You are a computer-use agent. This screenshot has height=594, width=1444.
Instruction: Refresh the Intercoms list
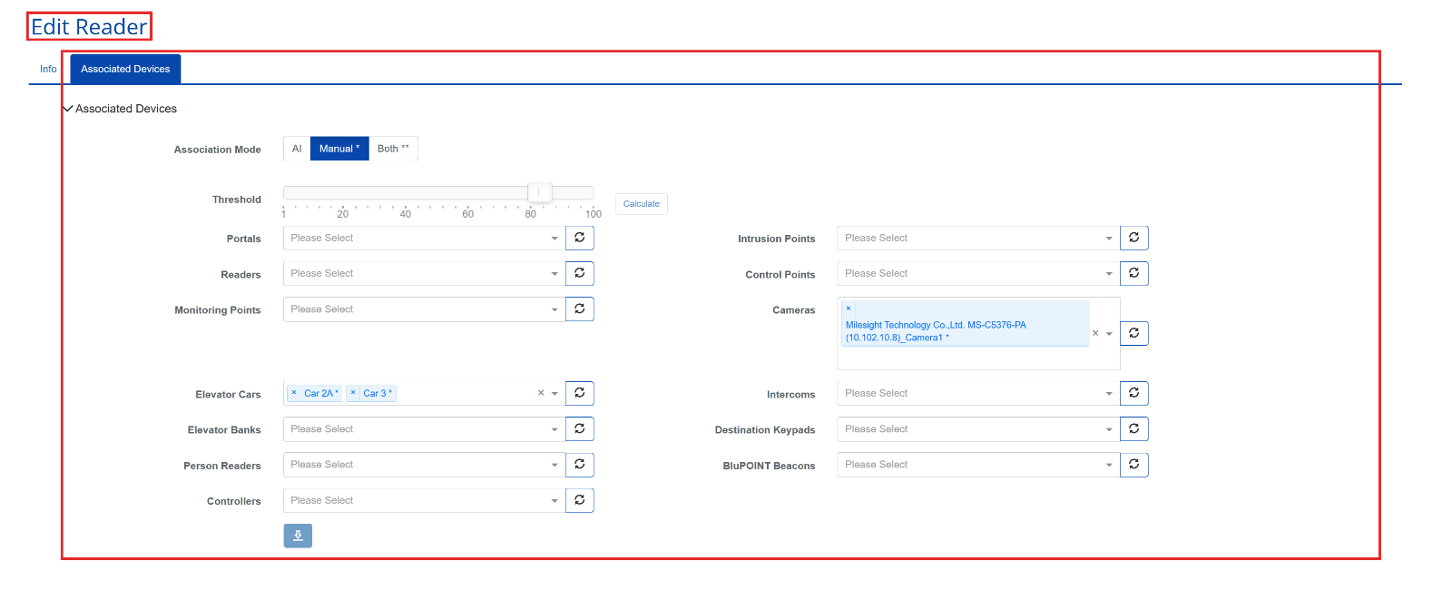pos(1134,393)
